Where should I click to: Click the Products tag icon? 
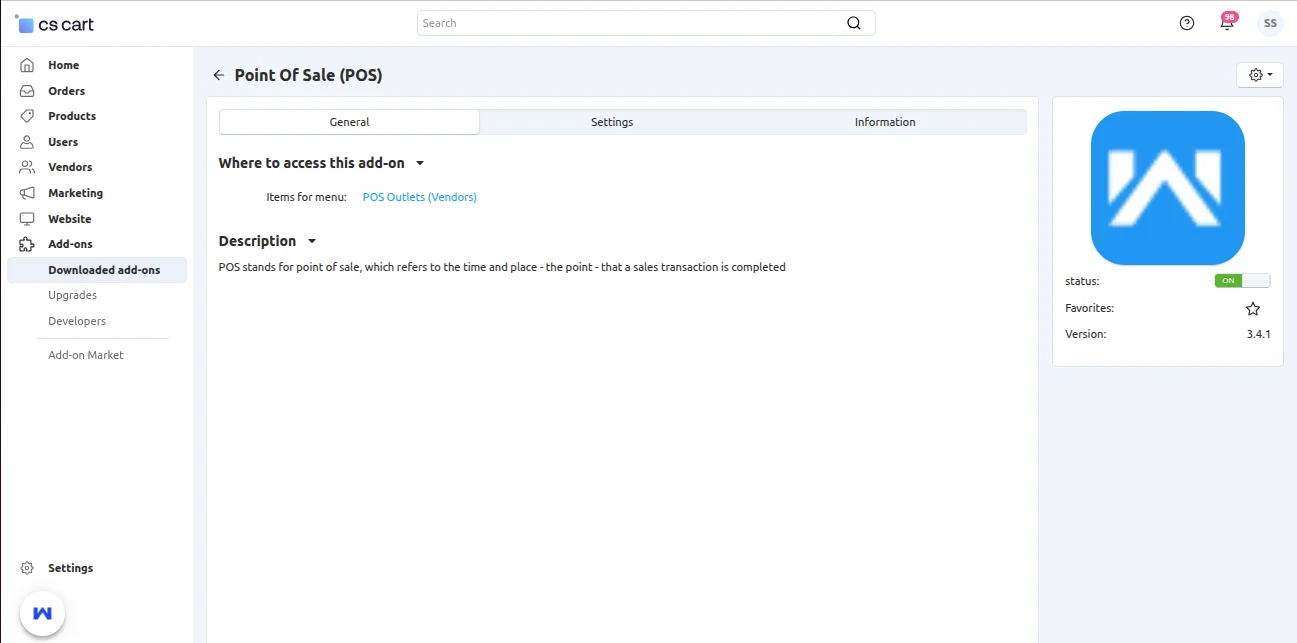pos(27,116)
